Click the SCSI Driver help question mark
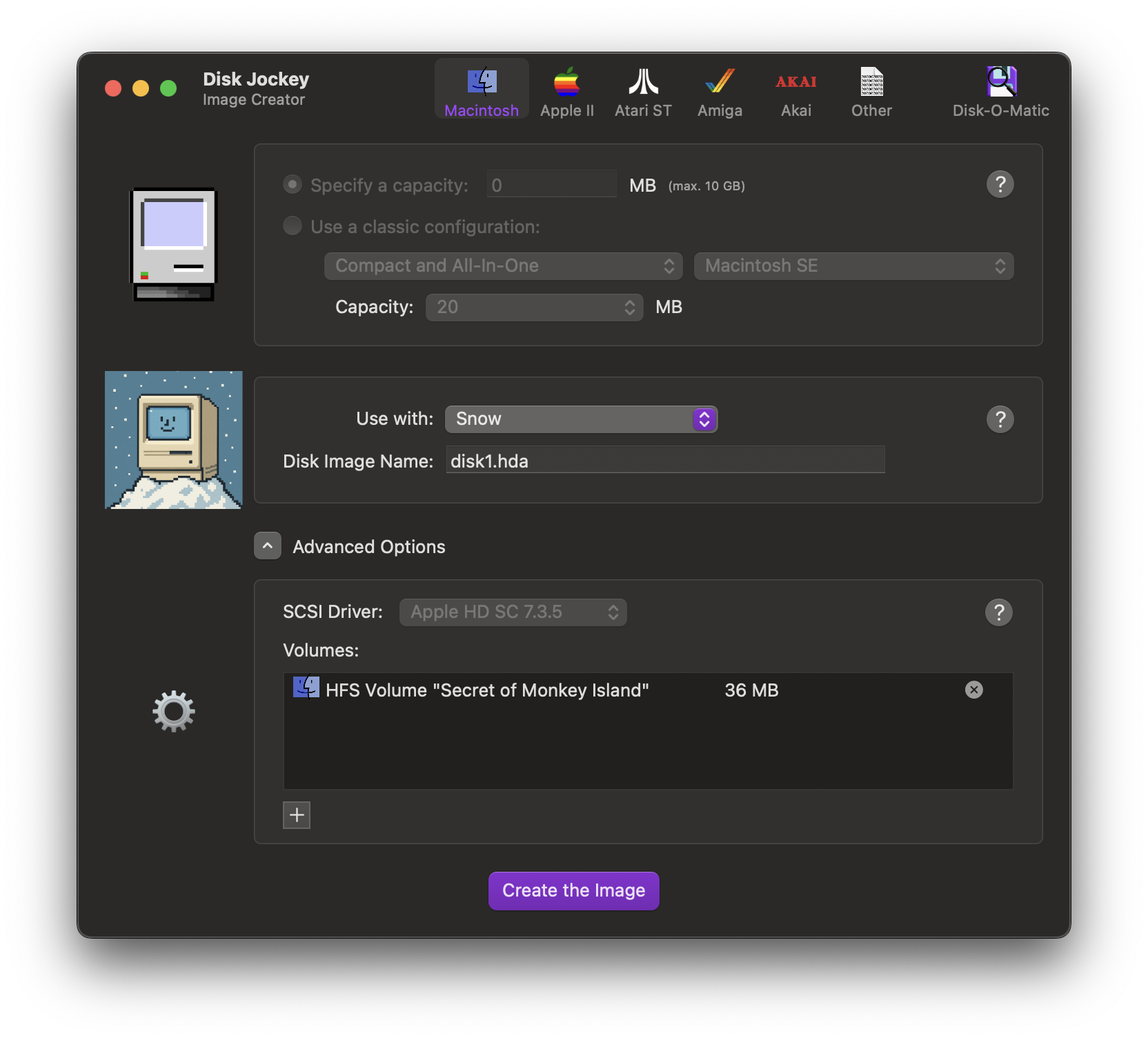Screen dimensions: 1148x1040 tap(999, 612)
